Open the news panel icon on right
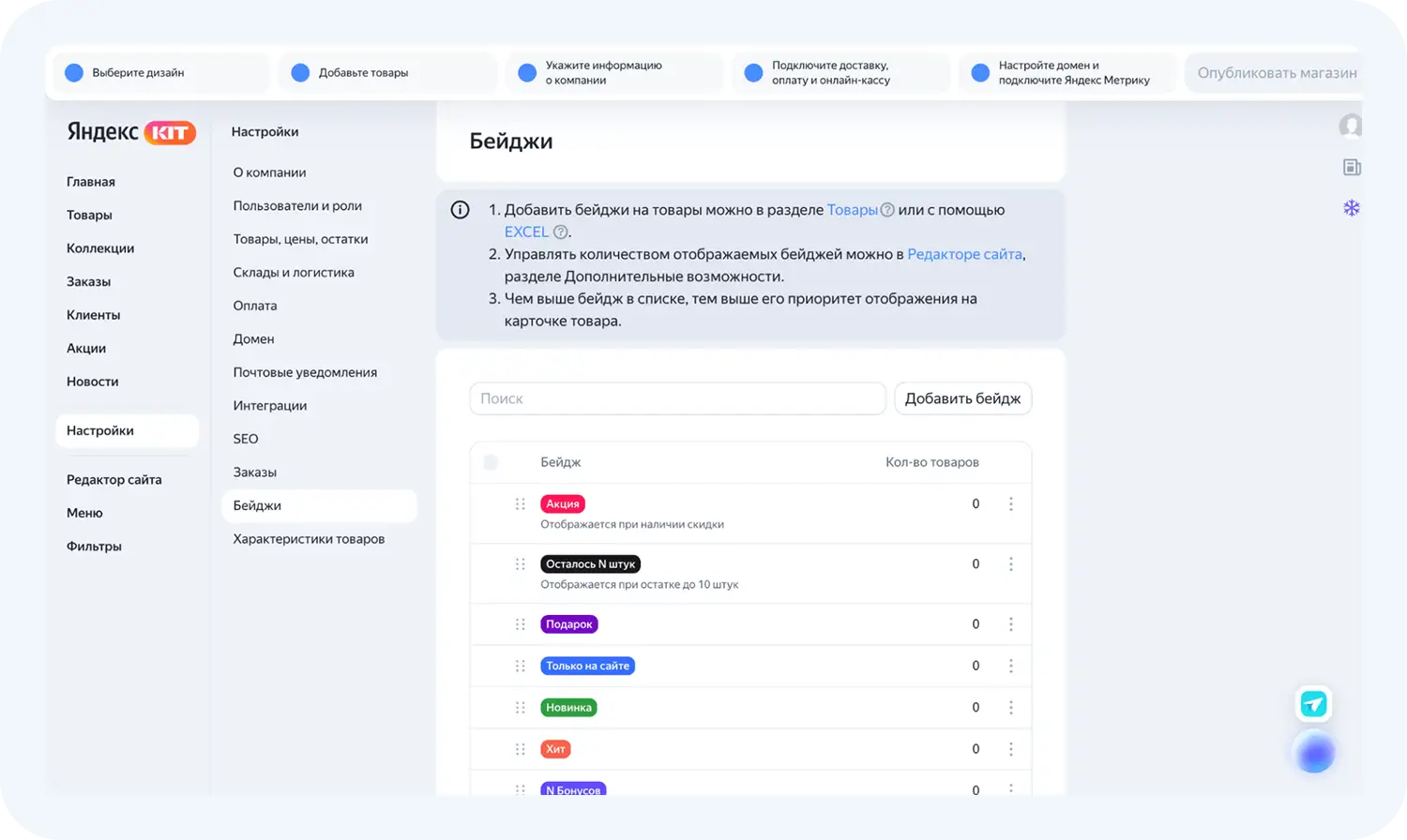1407x840 pixels. tap(1351, 168)
